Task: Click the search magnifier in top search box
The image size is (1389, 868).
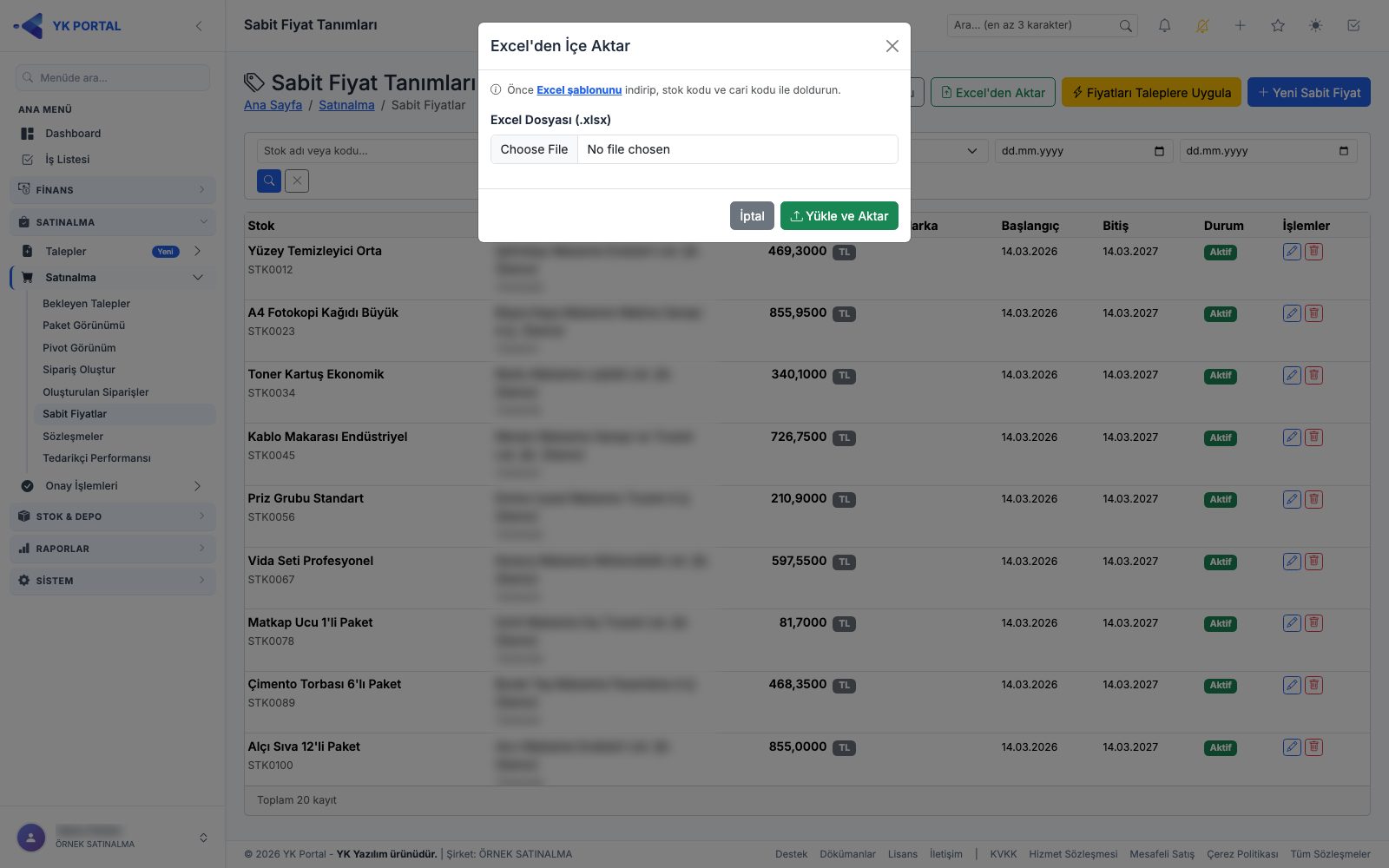Action: [x=1125, y=25]
